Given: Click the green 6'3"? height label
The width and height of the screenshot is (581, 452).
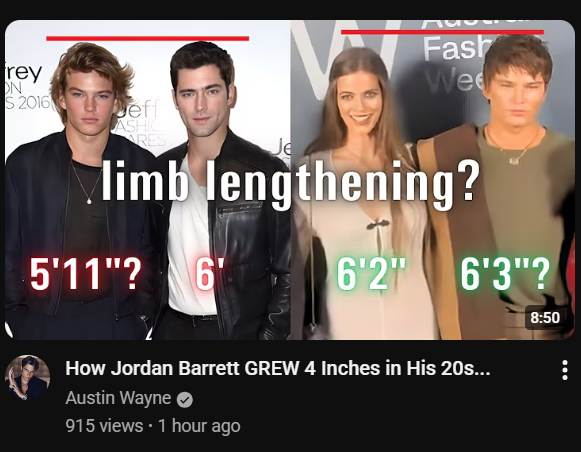Looking at the screenshot, I should [505, 274].
